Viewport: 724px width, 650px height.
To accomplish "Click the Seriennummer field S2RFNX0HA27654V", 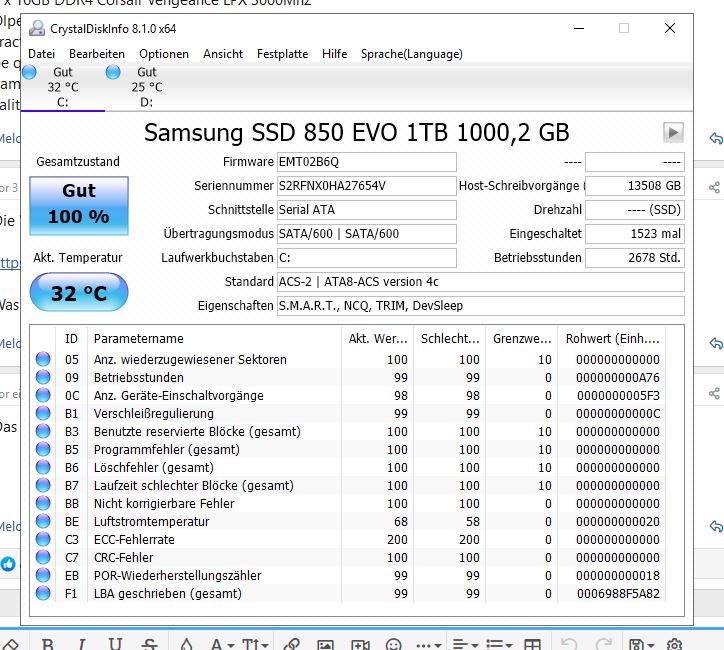I will 367,186.
